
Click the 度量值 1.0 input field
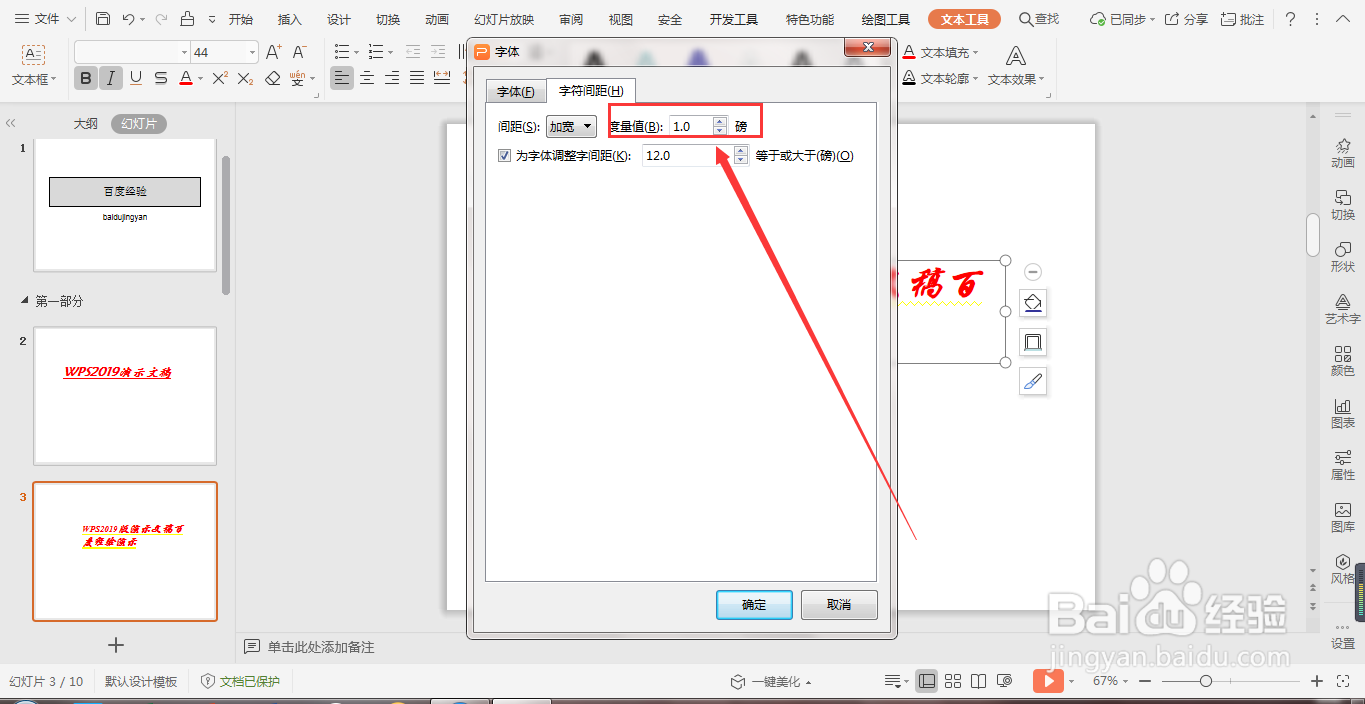click(690, 126)
